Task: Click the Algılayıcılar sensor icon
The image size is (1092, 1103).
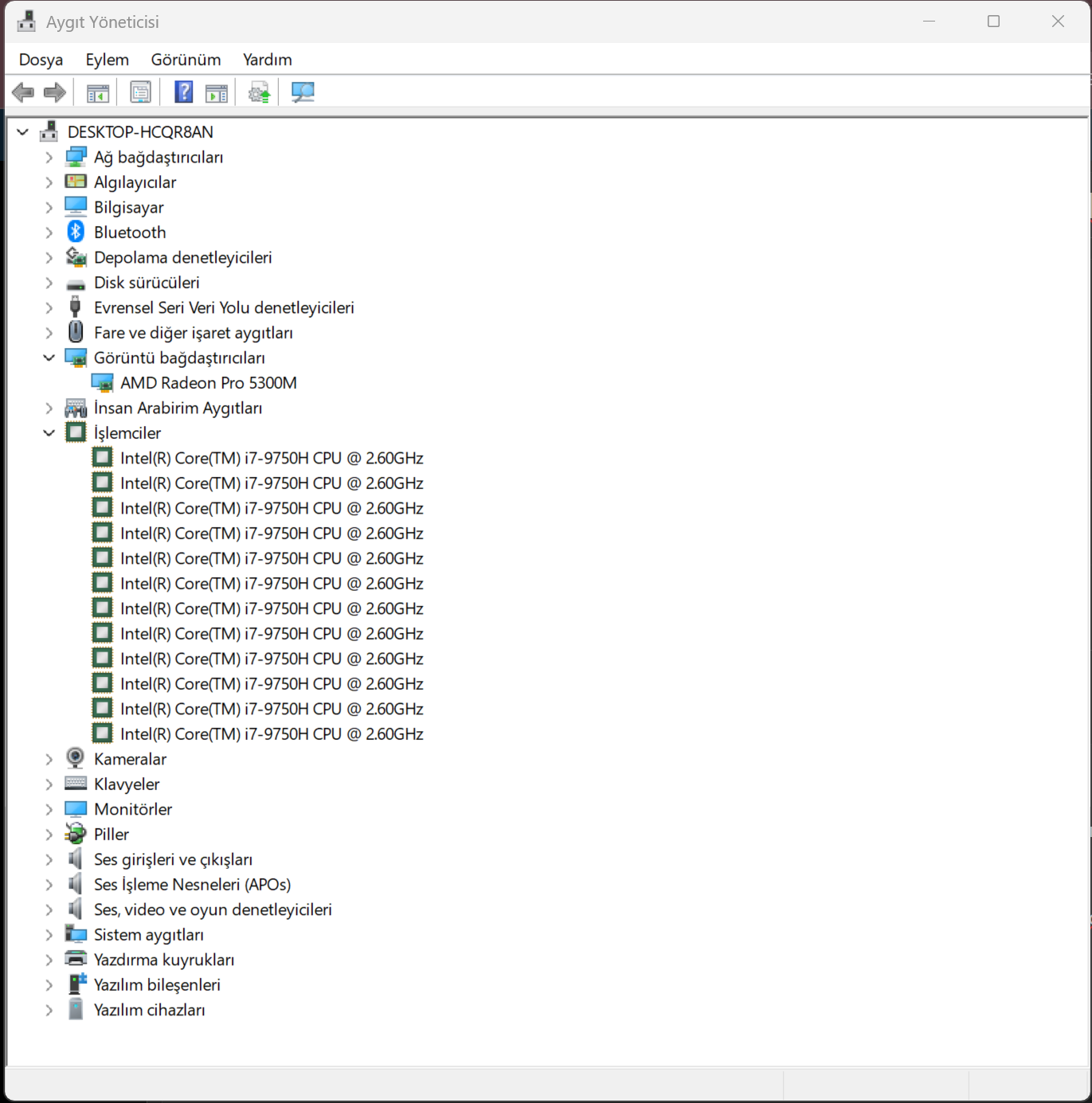Action: pos(76,182)
